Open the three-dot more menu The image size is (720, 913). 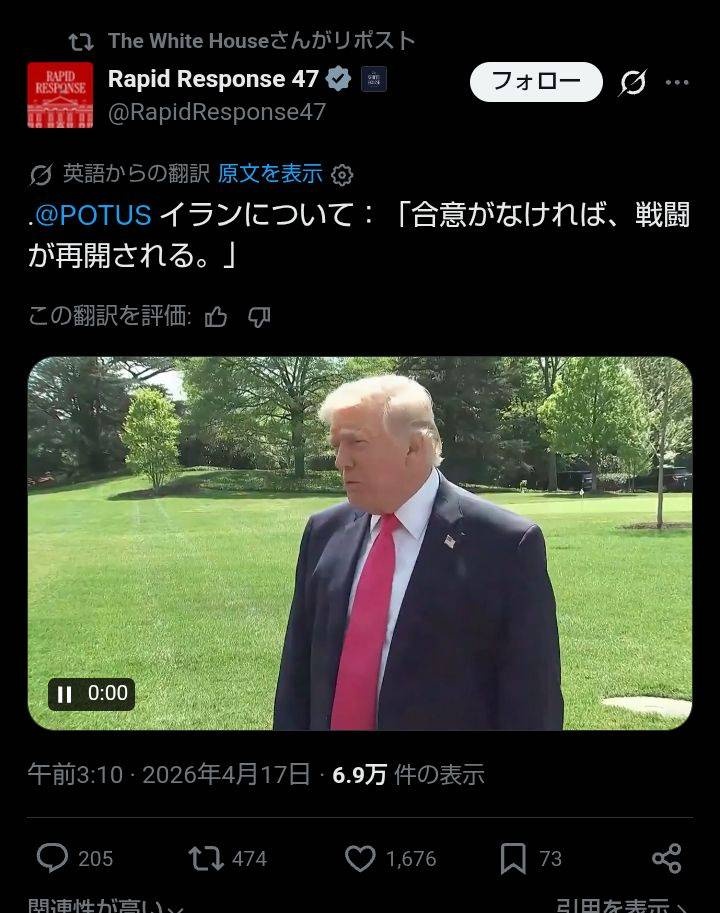(x=677, y=82)
